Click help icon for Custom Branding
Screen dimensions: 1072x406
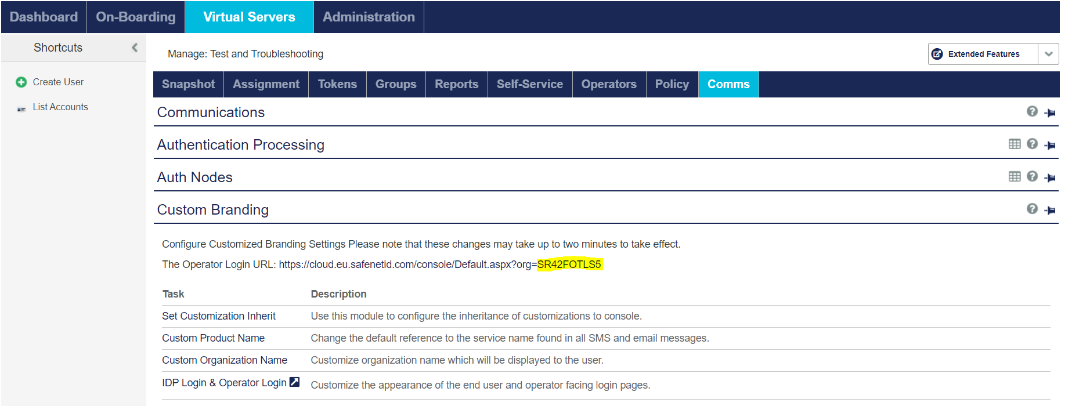coord(1032,210)
